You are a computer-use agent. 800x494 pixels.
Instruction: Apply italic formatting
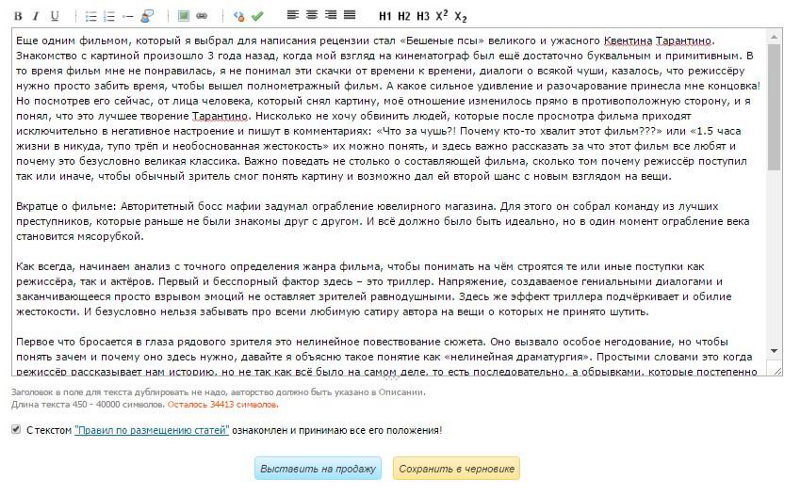(35, 16)
